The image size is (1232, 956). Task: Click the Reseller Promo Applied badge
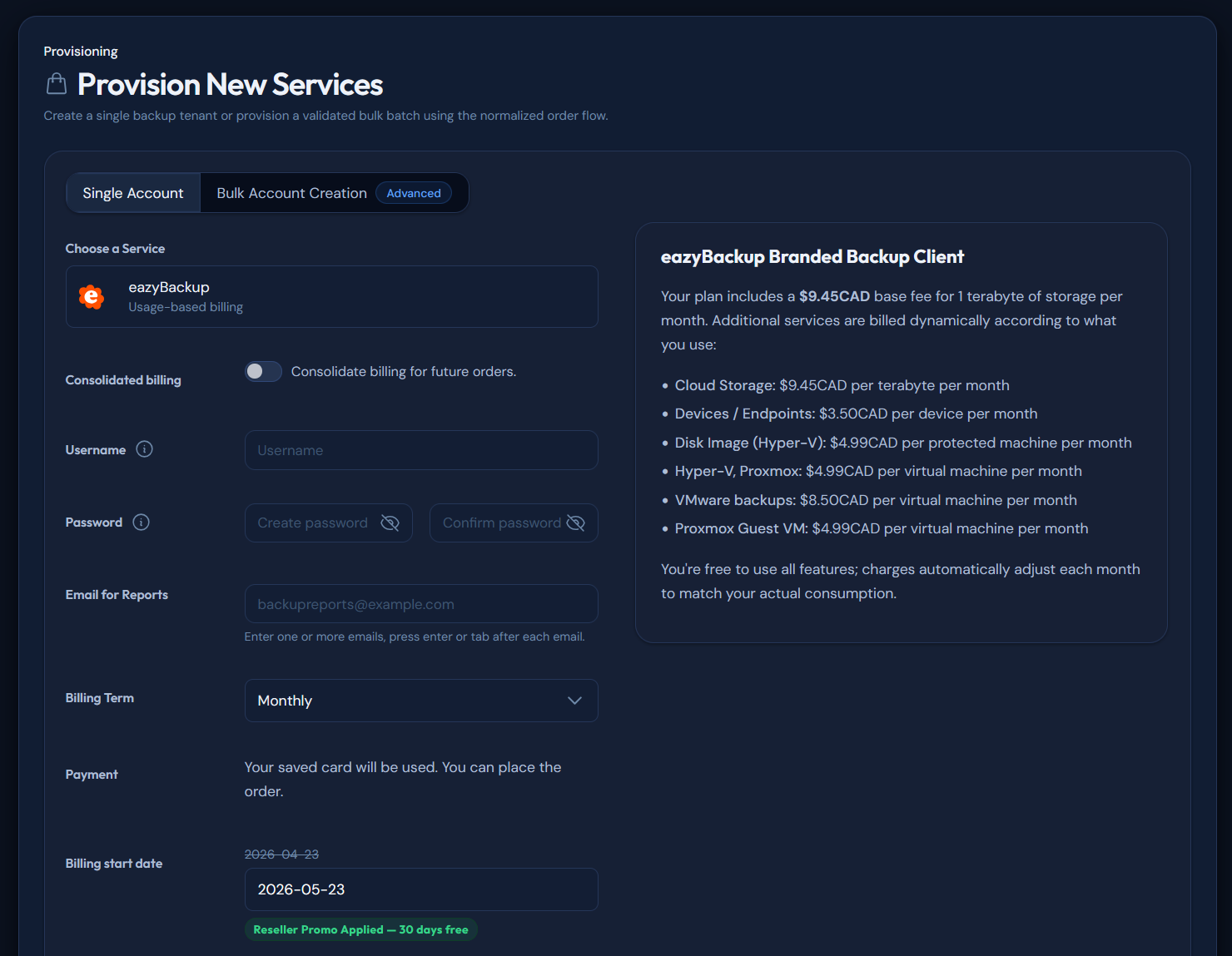(x=361, y=929)
